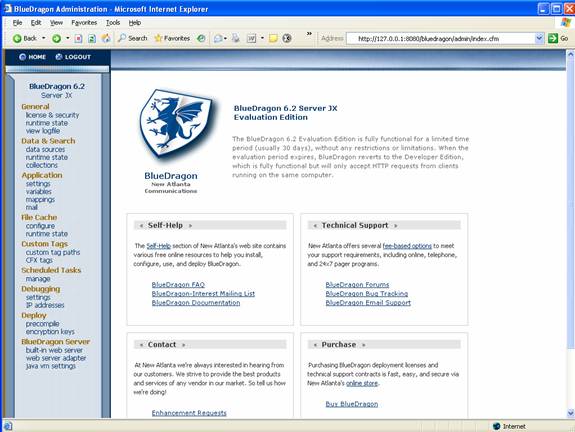Open BlueDragon Forums link

point(357,285)
